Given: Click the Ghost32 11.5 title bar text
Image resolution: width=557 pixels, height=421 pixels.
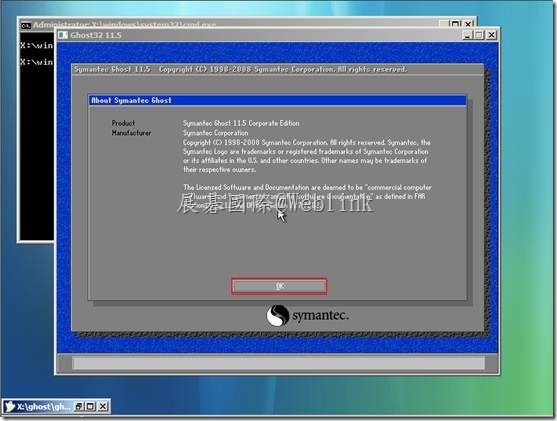Looking at the screenshot, I should 96,35.
